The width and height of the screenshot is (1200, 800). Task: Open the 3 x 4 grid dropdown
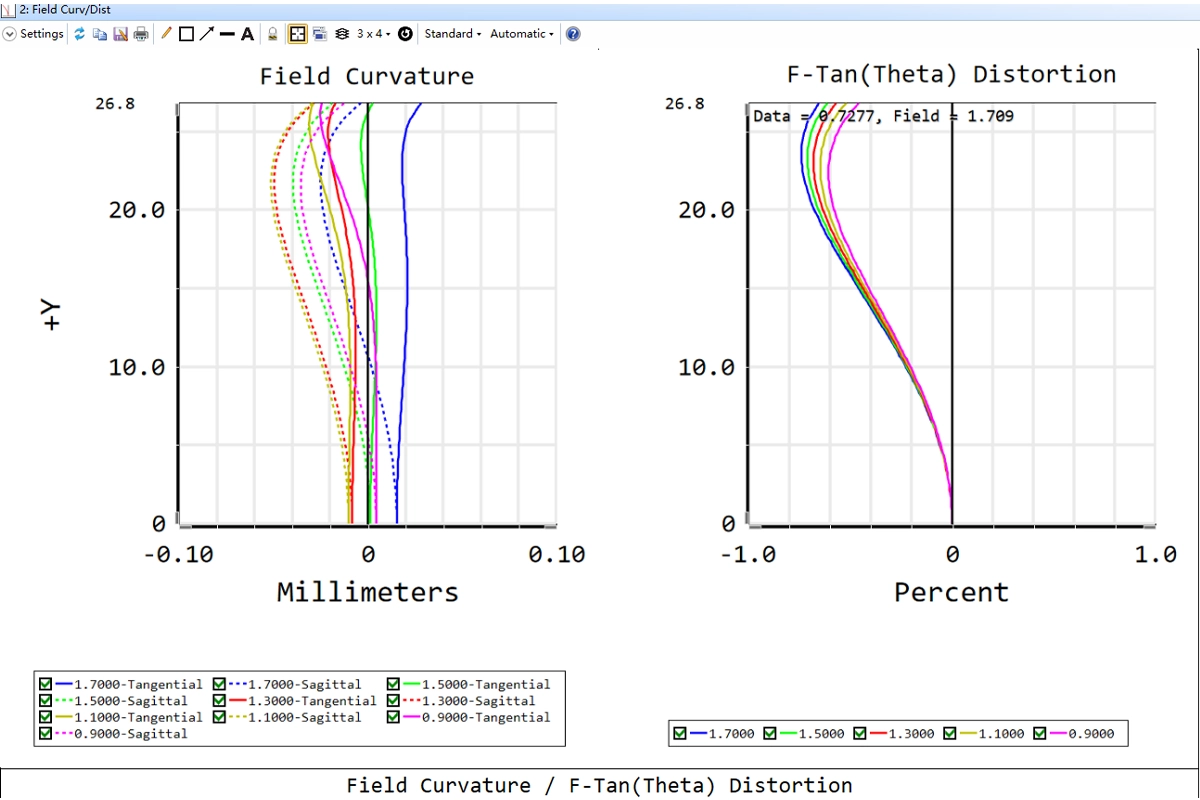(x=372, y=34)
